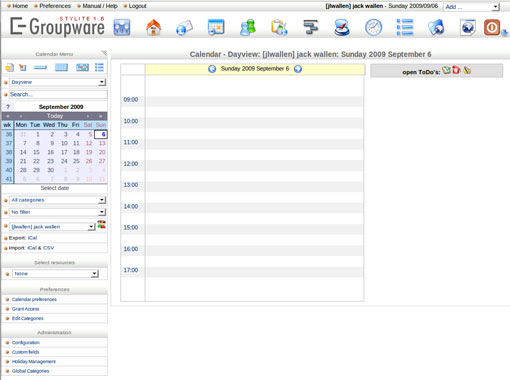
Task: Go to next year in mini calendar
Action: (x=100, y=116)
